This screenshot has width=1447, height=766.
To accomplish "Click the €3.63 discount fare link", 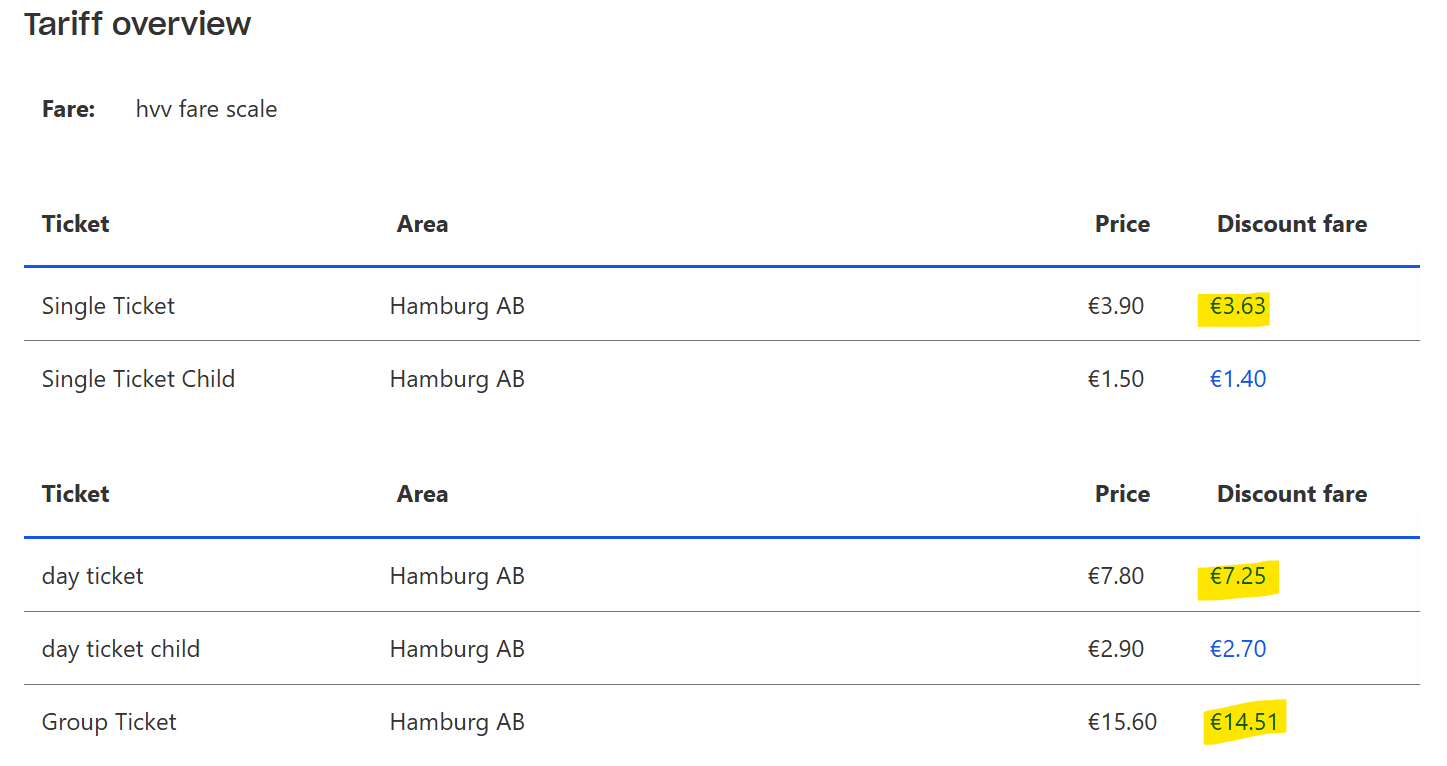I will point(1238,307).
